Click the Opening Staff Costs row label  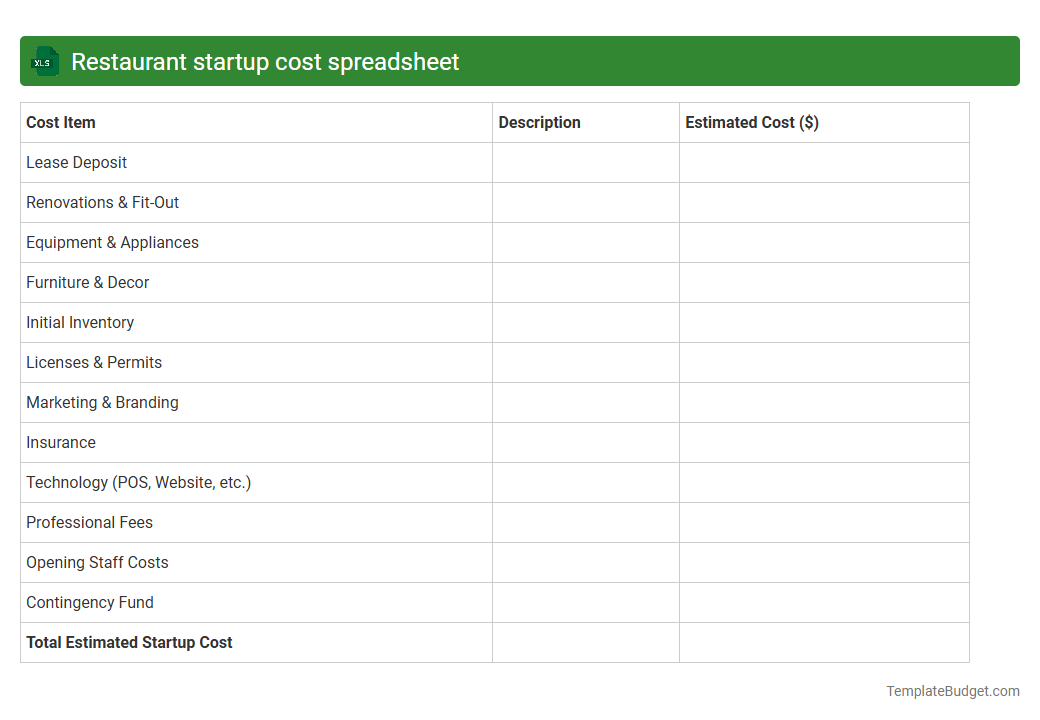(97, 562)
